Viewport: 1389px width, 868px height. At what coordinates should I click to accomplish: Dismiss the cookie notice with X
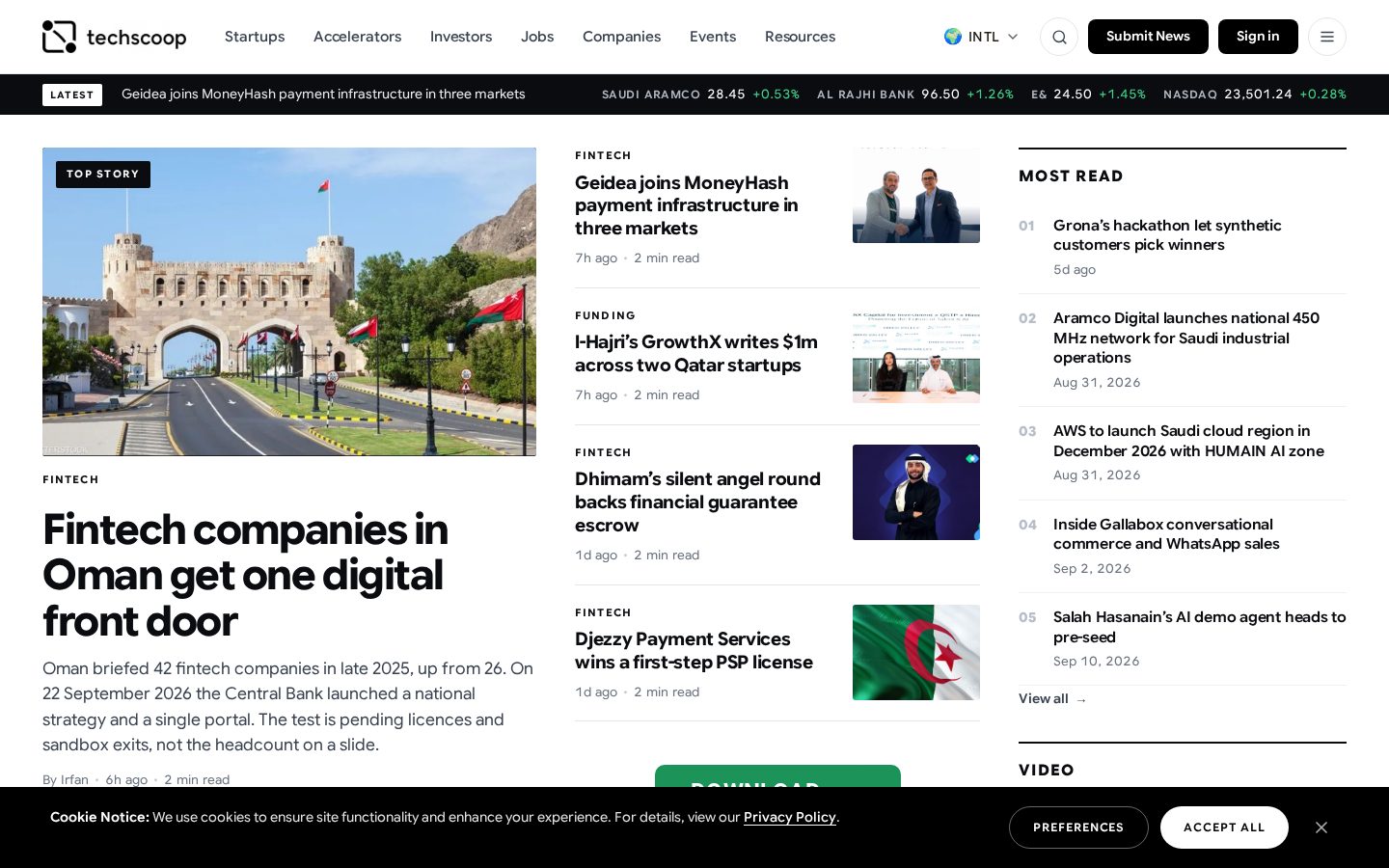tap(1321, 827)
